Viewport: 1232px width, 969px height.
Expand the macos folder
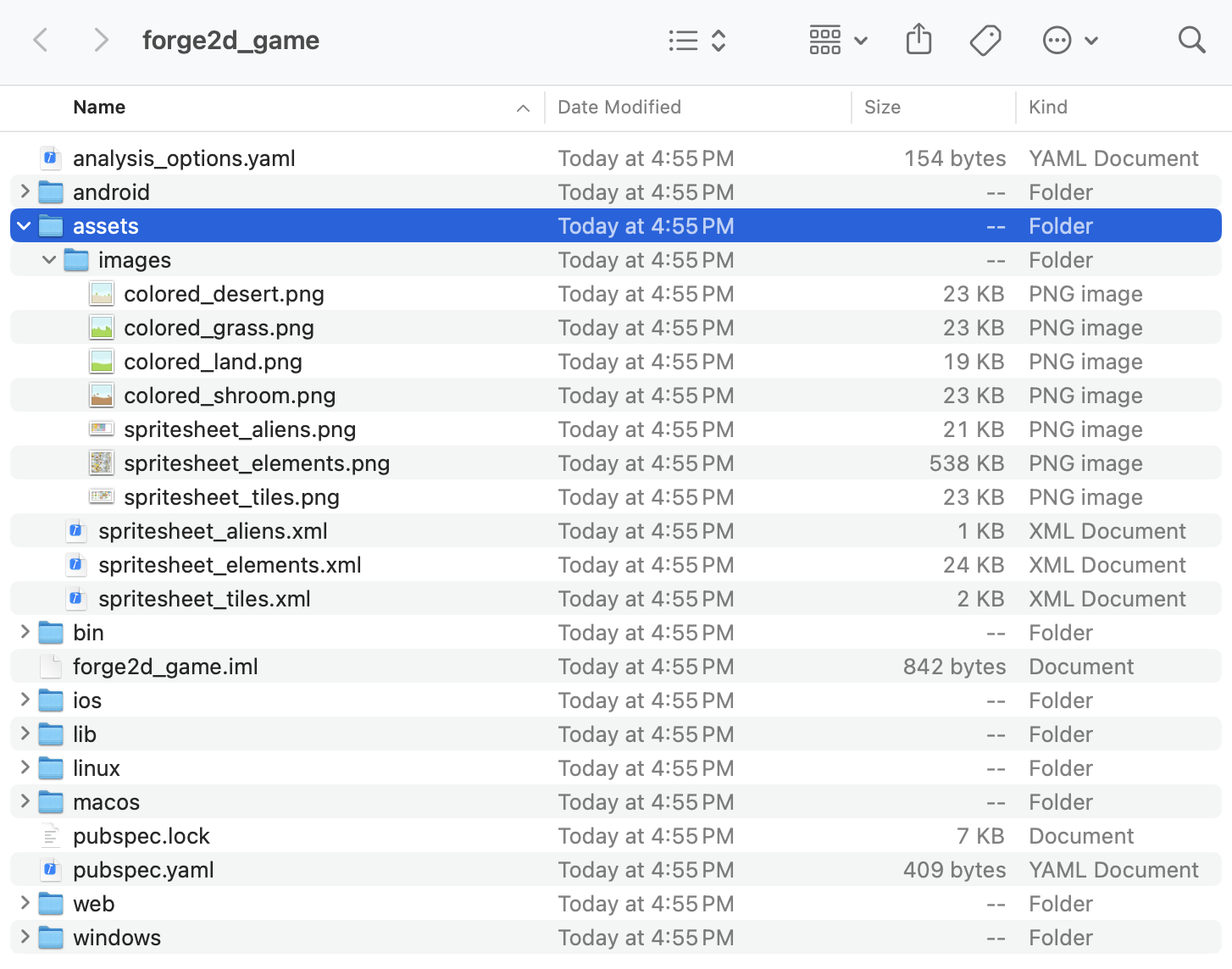point(24,801)
